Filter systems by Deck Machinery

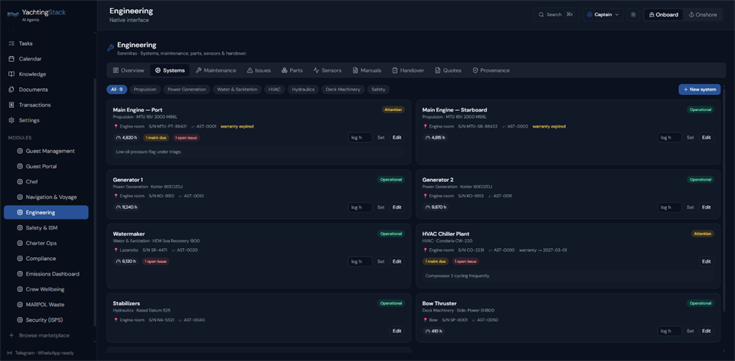point(343,90)
